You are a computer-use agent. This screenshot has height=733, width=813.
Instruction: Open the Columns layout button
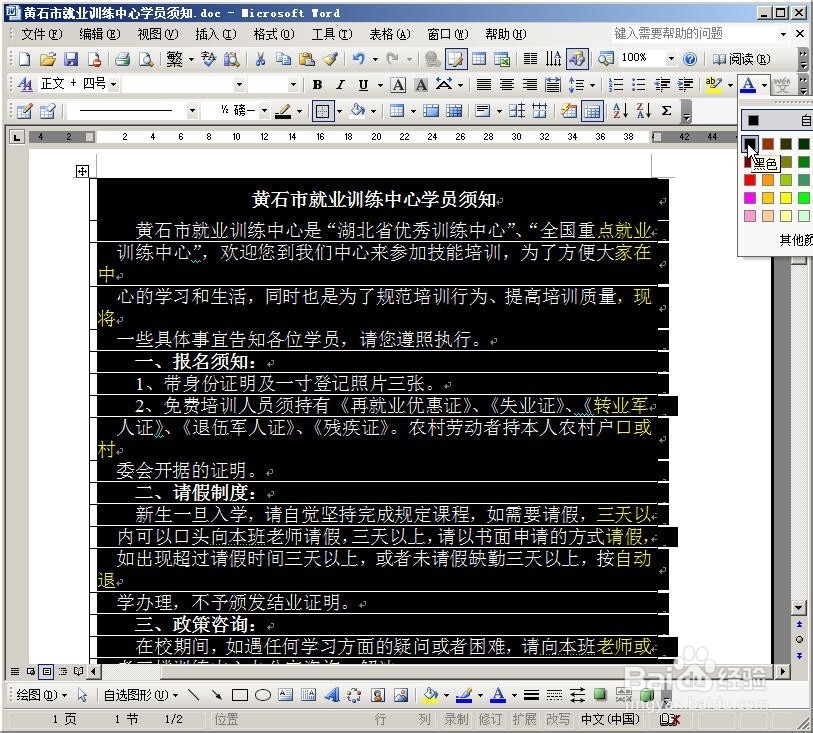tap(530, 59)
